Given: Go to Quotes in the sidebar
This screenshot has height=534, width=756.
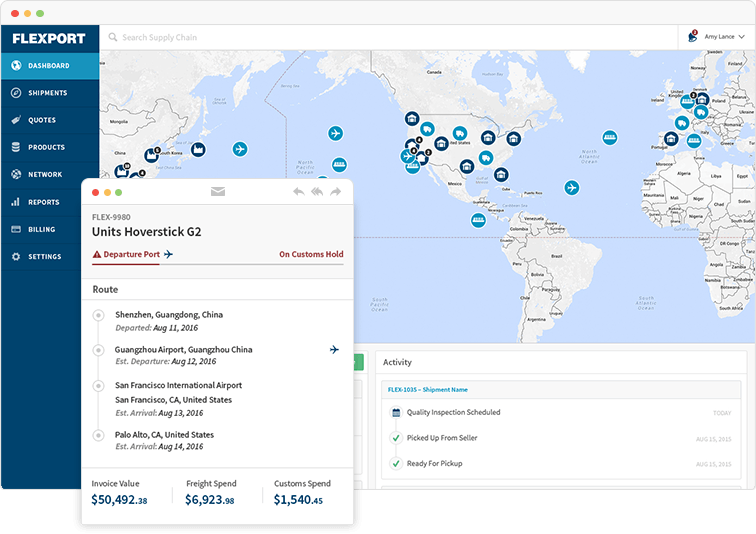Looking at the screenshot, I should coord(42,120).
